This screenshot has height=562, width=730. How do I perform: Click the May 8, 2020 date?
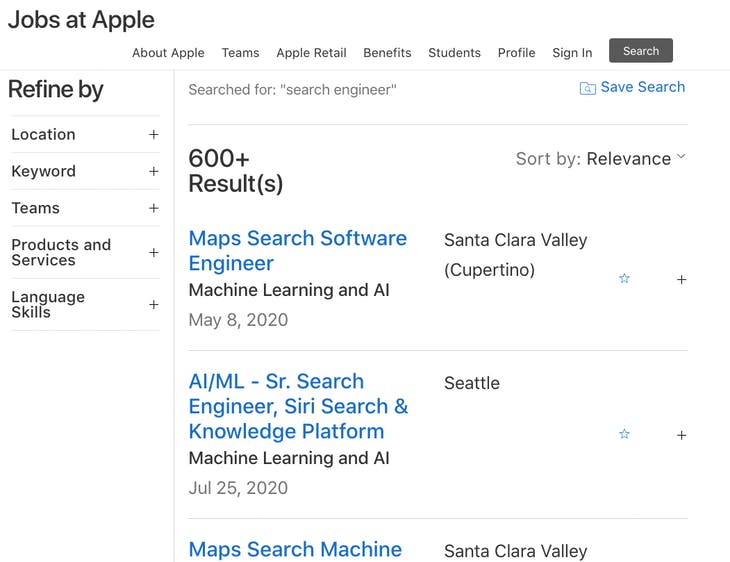pos(238,320)
